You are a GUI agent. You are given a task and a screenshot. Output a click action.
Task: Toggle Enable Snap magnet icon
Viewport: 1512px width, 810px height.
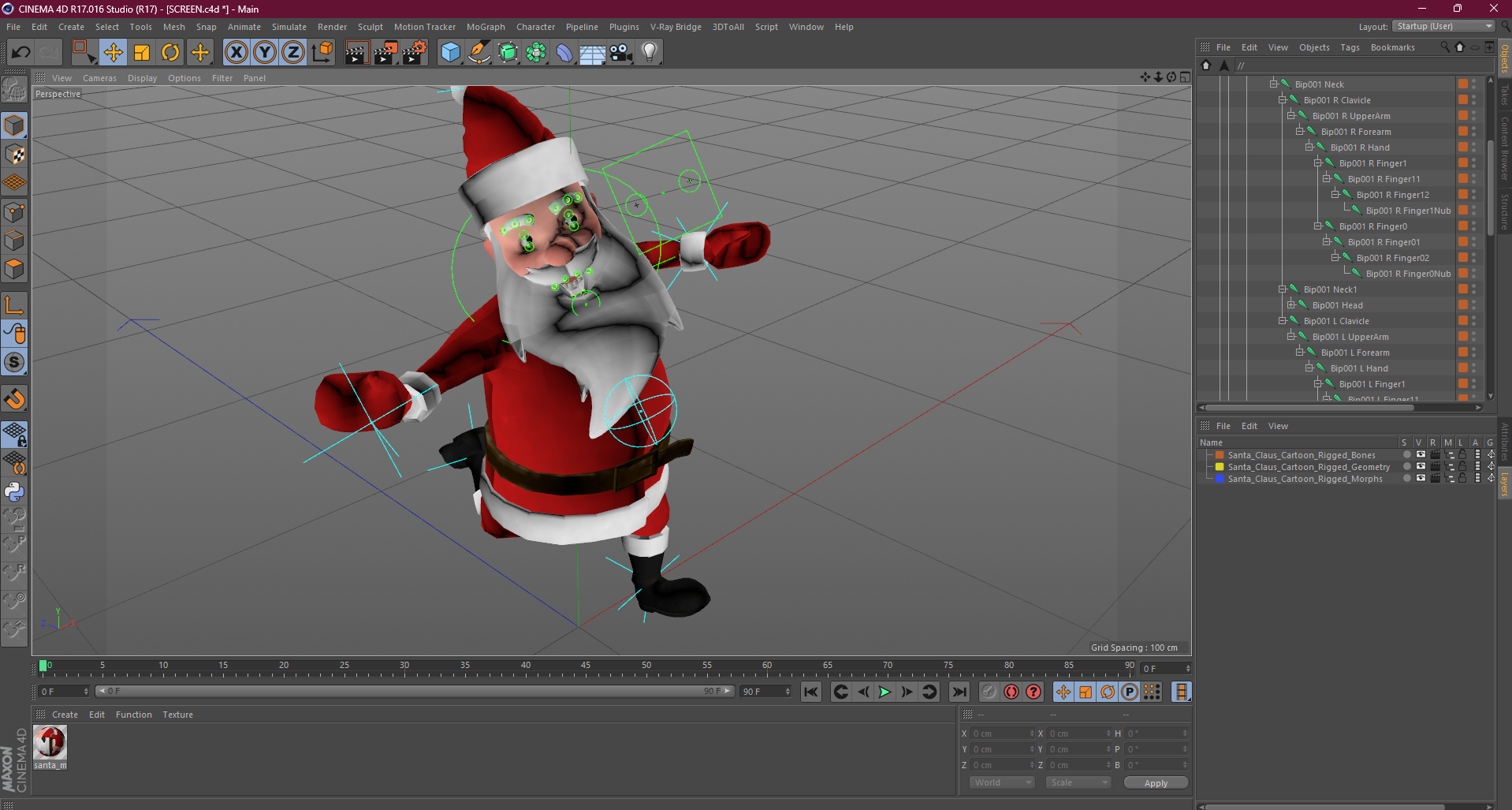pyautogui.click(x=14, y=399)
